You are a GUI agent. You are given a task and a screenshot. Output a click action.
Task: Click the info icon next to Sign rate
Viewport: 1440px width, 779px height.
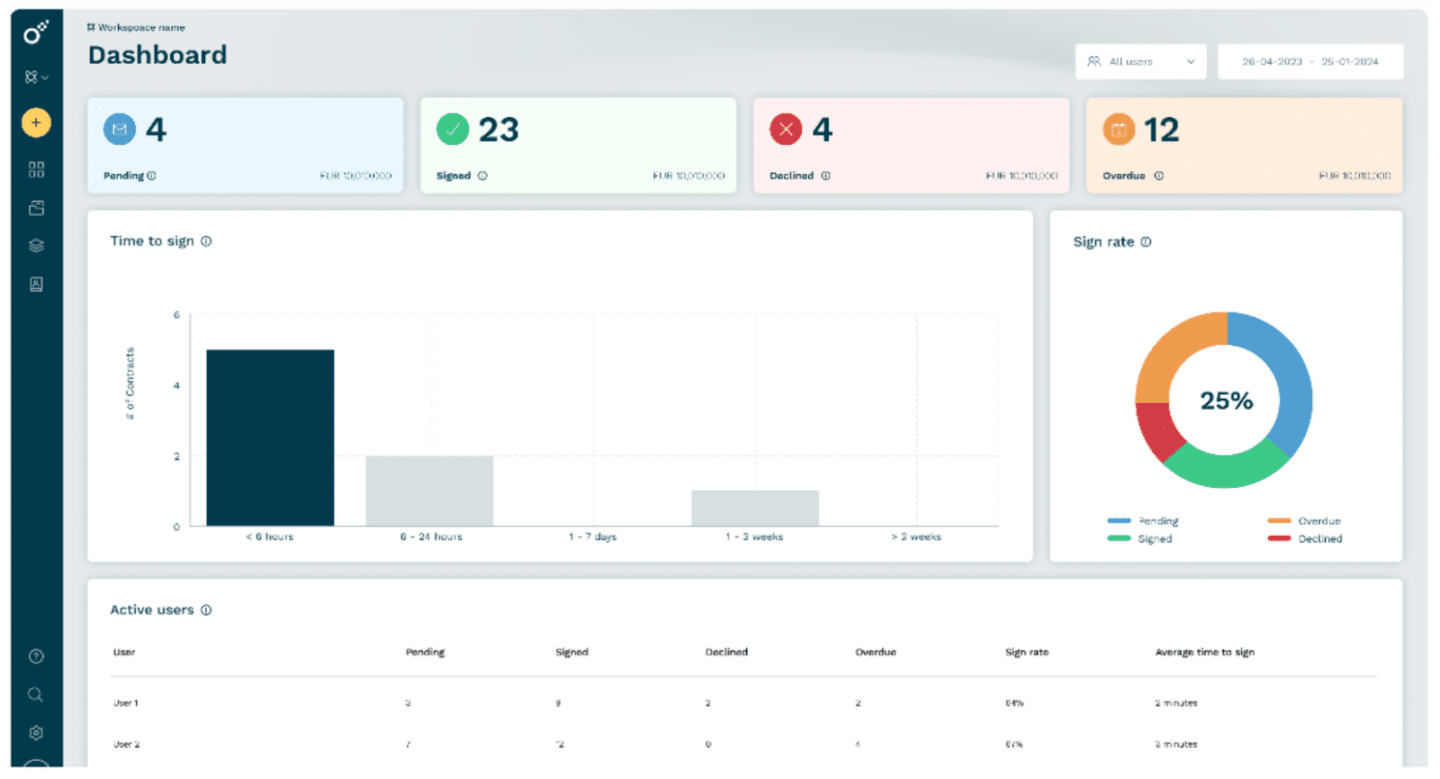pos(1146,242)
